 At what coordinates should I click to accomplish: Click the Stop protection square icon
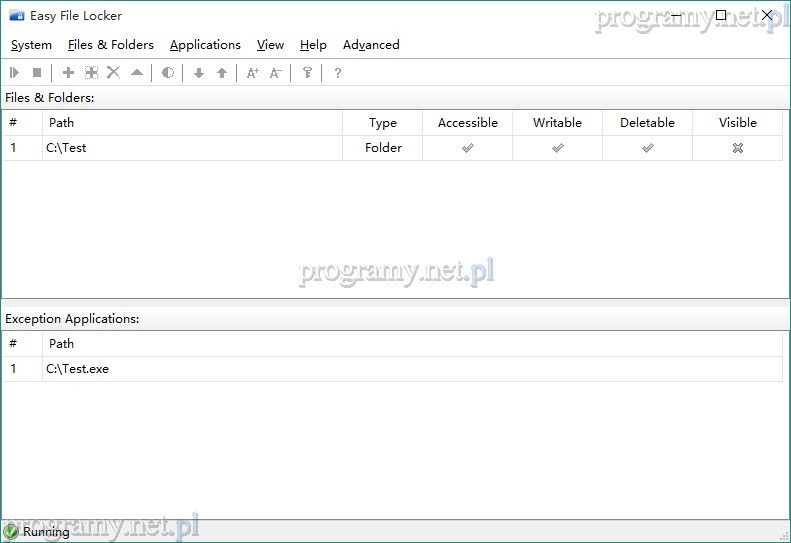coord(37,73)
